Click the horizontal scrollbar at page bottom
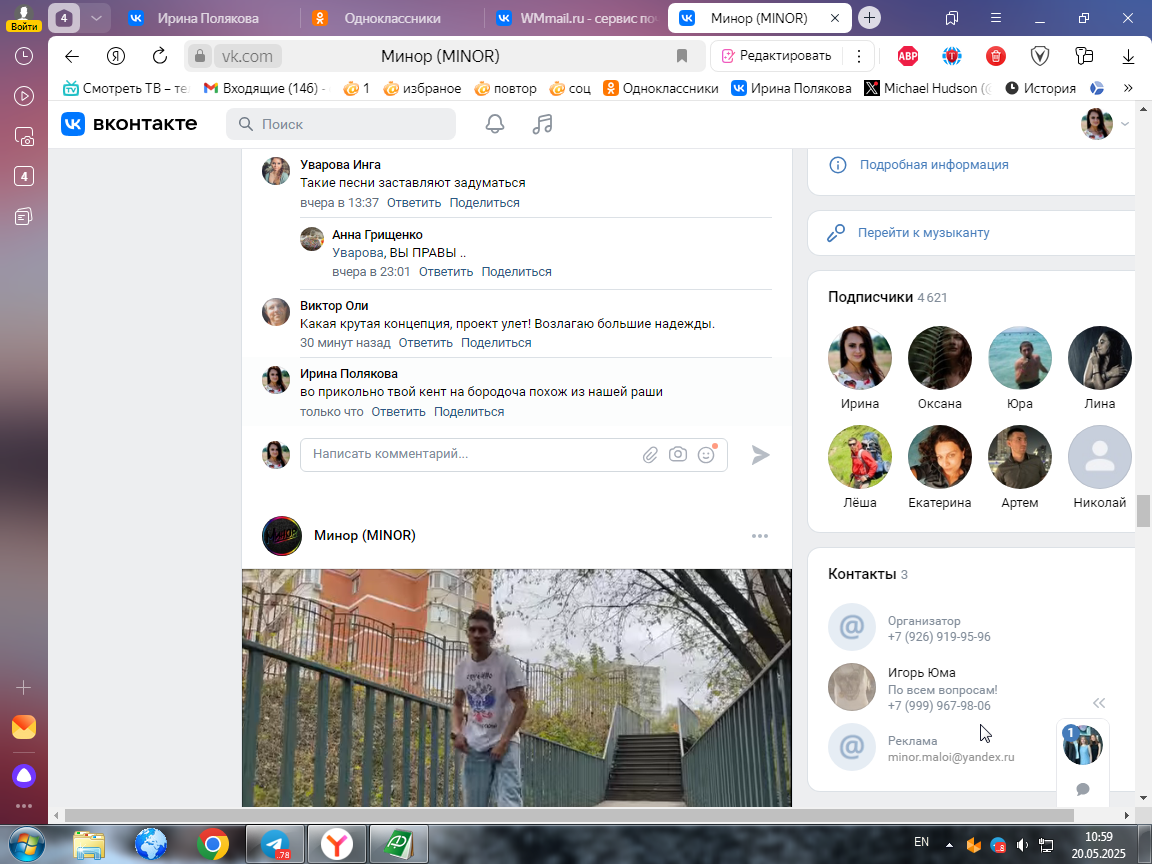The width and height of the screenshot is (1152, 864). click(569, 816)
